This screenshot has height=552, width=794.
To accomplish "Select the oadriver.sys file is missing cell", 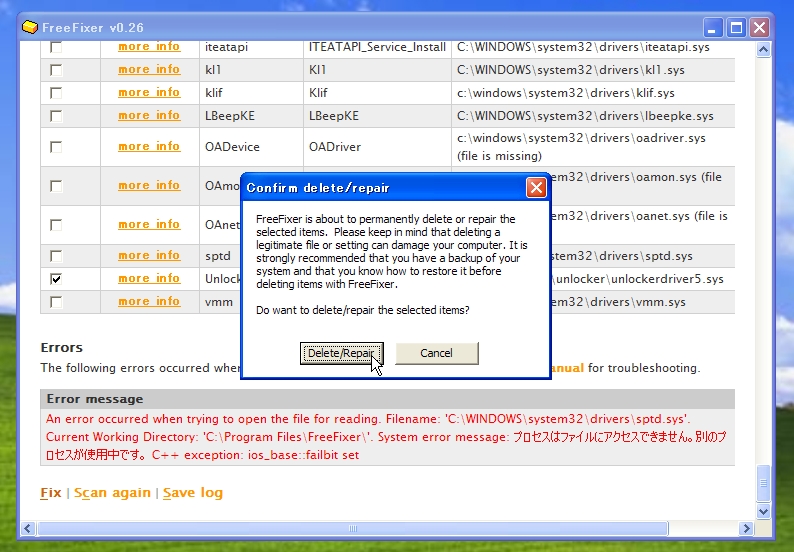I will pyautogui.click(x=593, y=147).
